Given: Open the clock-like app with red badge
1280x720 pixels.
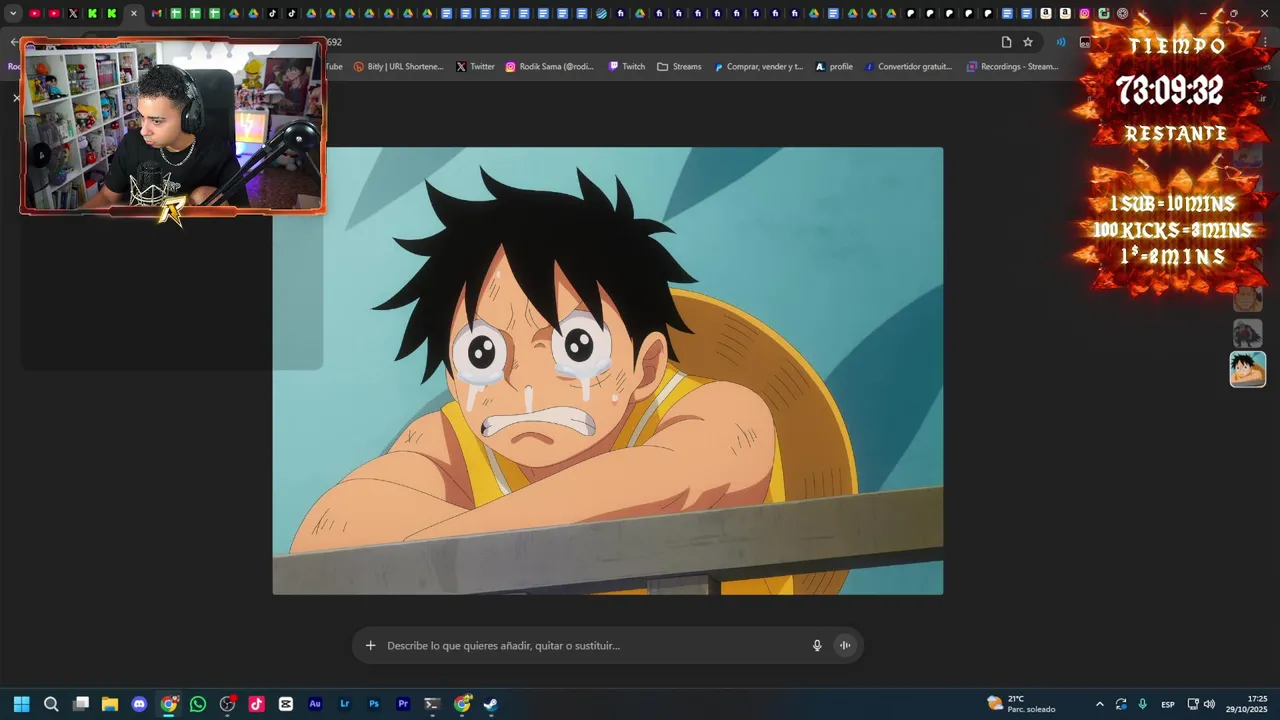Looking at the screenshot, I should tap(228, 704).
